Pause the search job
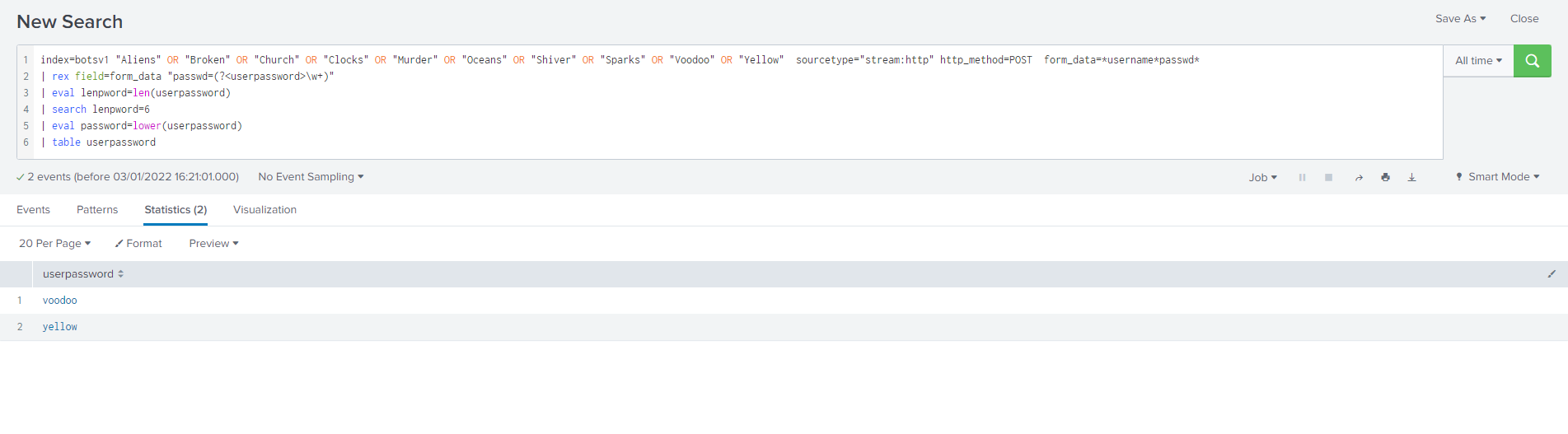Image resolution: width=1568 pixels, height=434 pixels. (1302, 177)
